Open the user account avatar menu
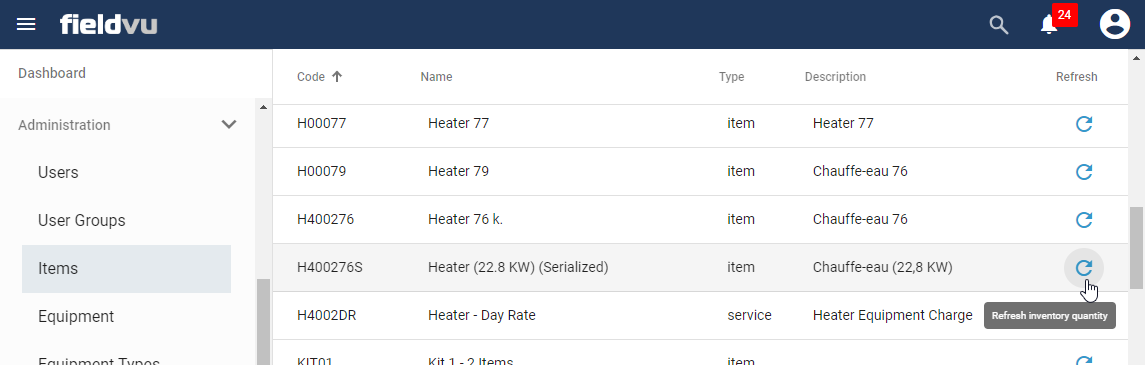The image size is (1145, 365). [1114, 25]
